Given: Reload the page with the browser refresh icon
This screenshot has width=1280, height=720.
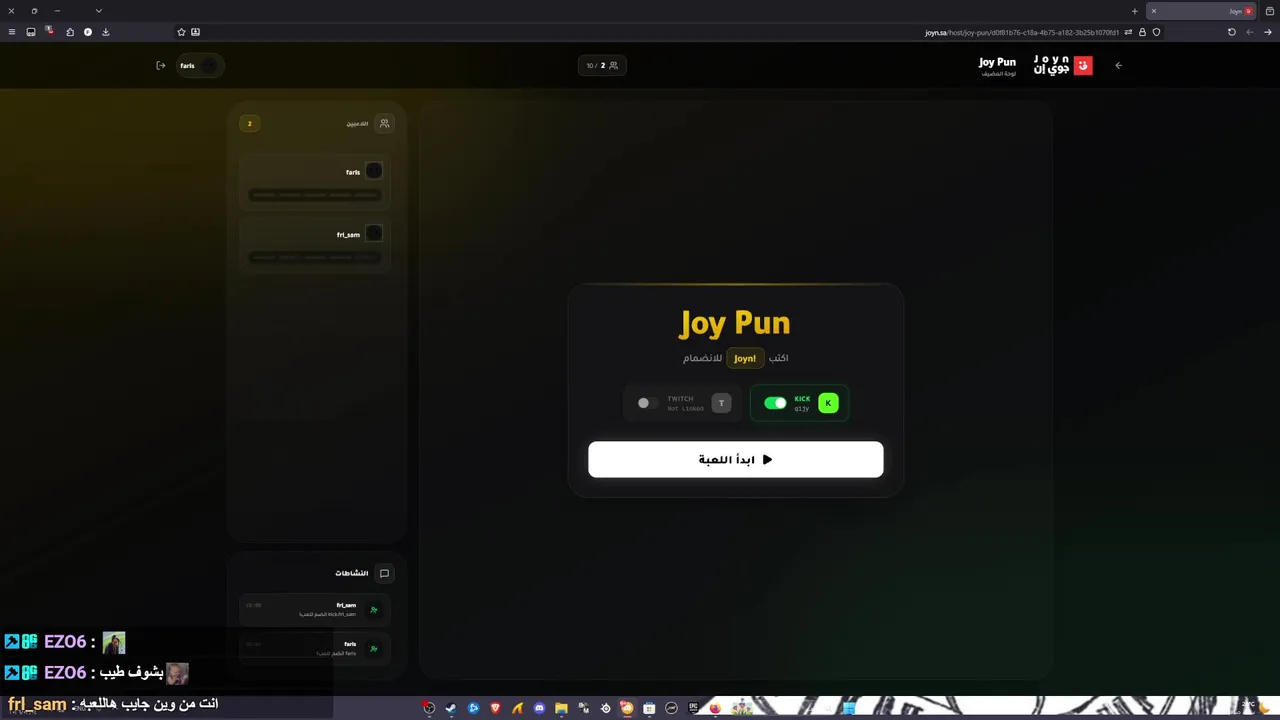Looking at the screenshot, I should [x=1232, y=32].
